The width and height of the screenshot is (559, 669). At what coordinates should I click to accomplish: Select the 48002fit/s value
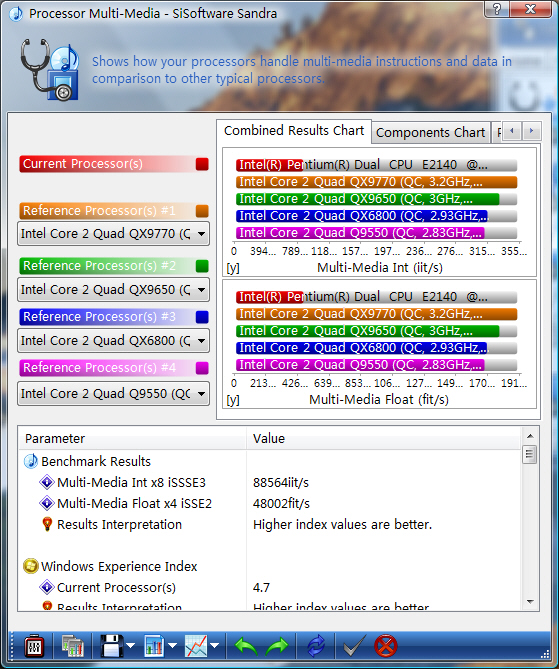pos(281,504)
